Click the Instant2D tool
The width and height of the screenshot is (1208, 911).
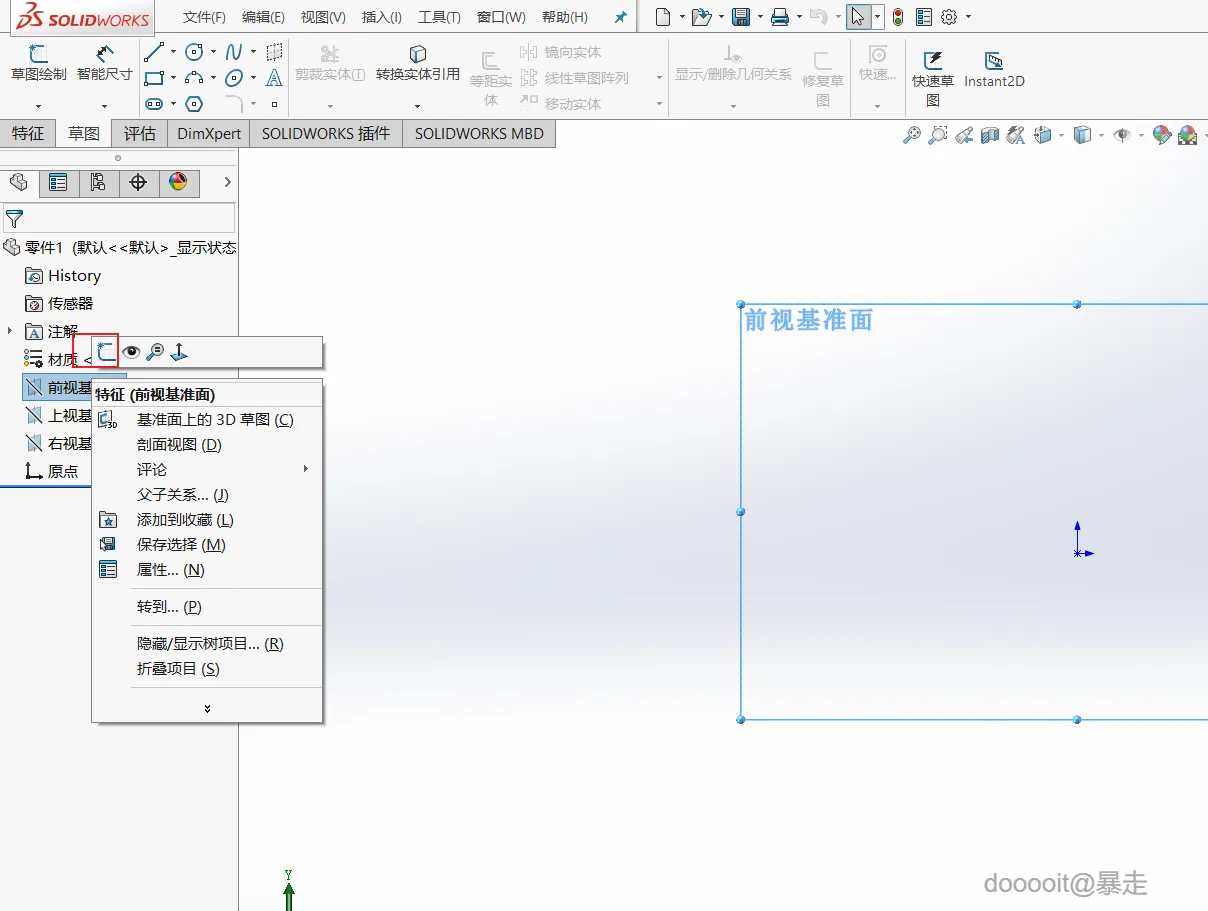pyautogui.click(x=994, y=70)
